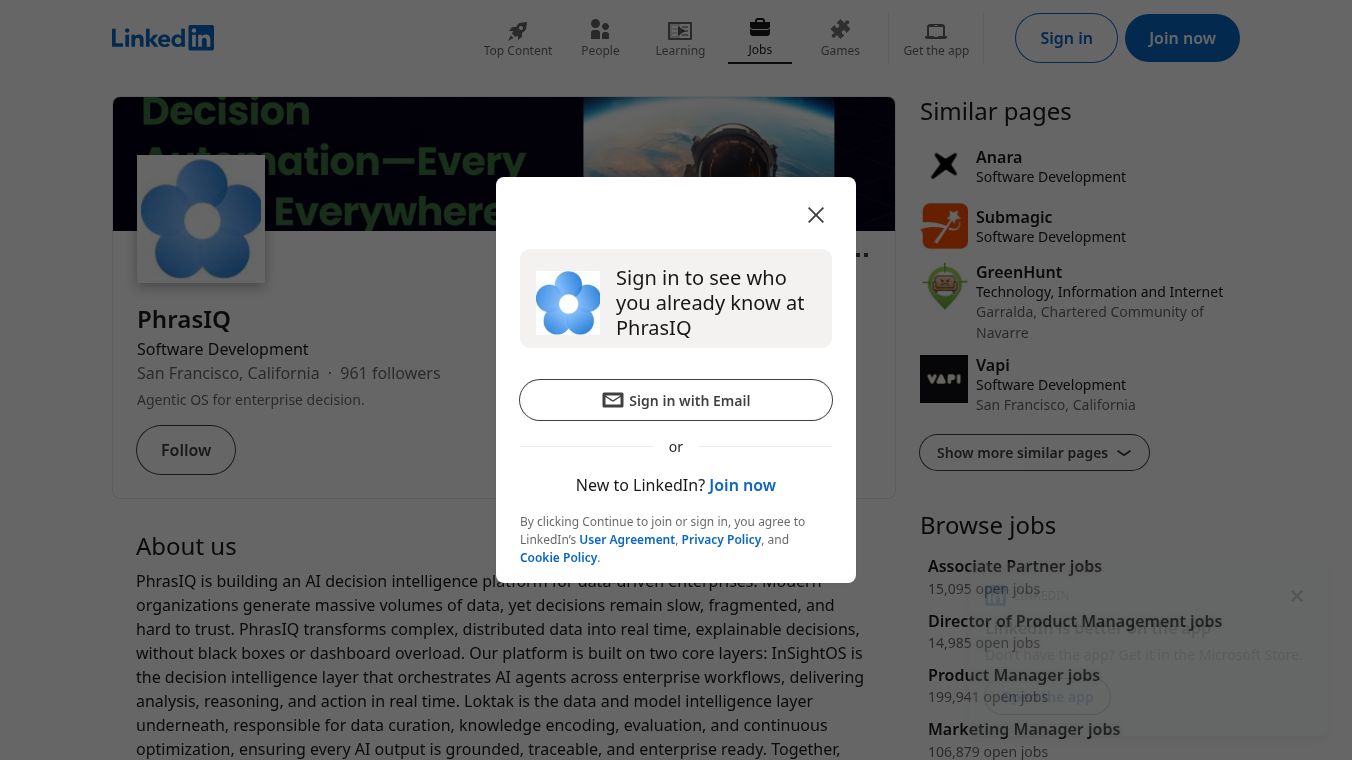The width and height of the screenshot is (1352, 760).
Task: Click the Sign in with Email button
Action: point(676,400)
